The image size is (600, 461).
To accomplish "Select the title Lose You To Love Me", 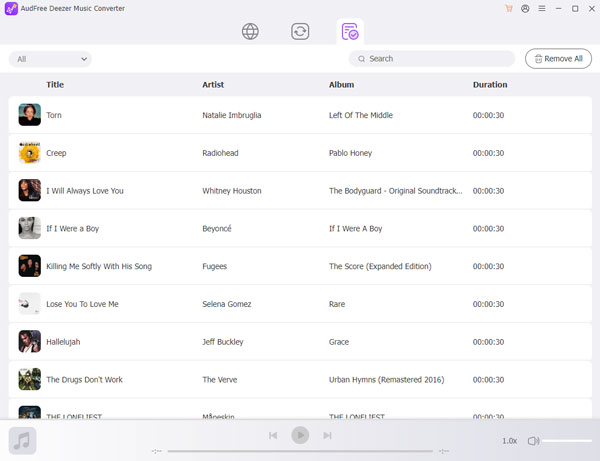I will pyautogui.click(x=82, y=304).
